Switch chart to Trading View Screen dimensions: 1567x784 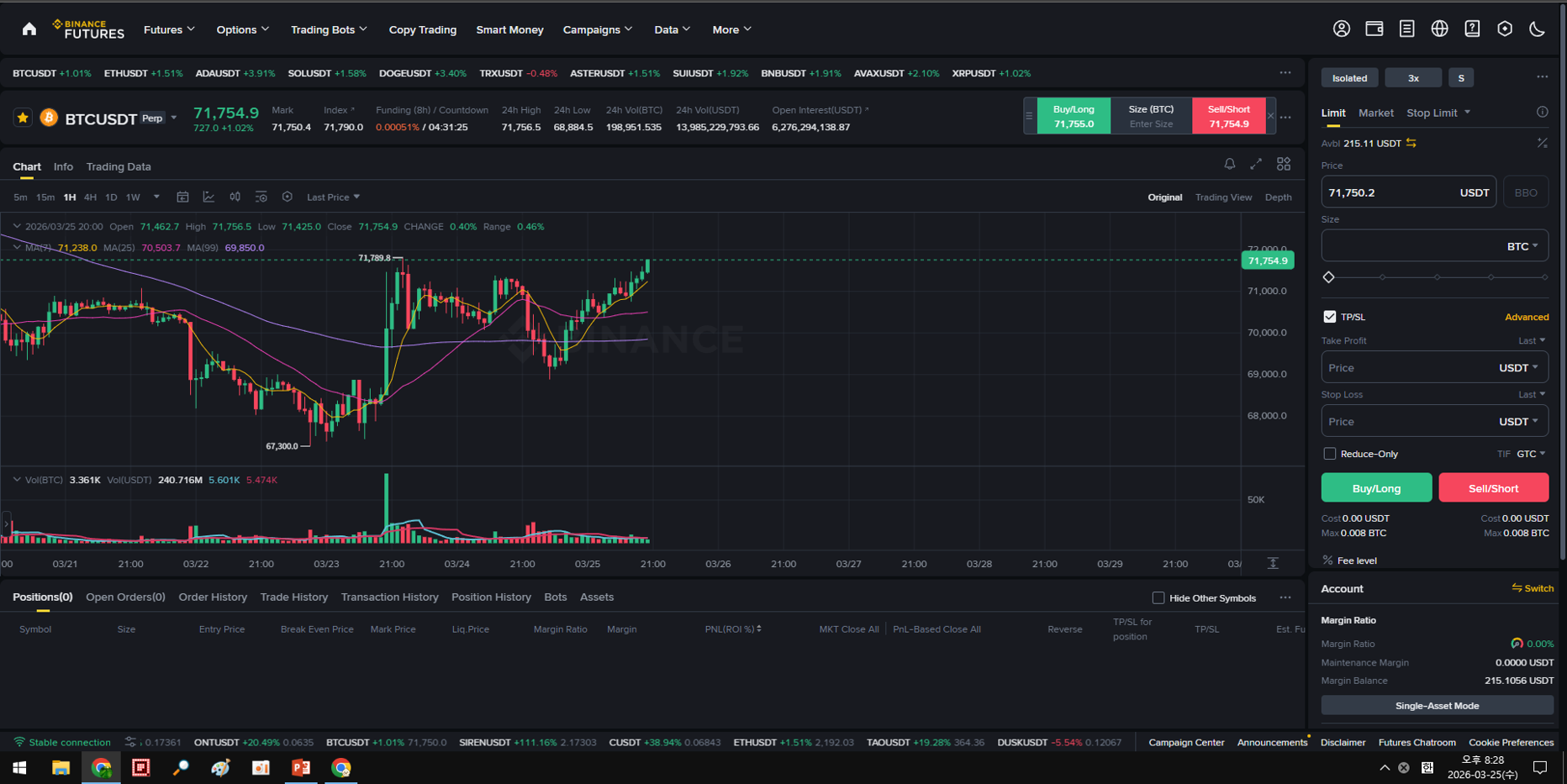click(x=1223, y=197)
